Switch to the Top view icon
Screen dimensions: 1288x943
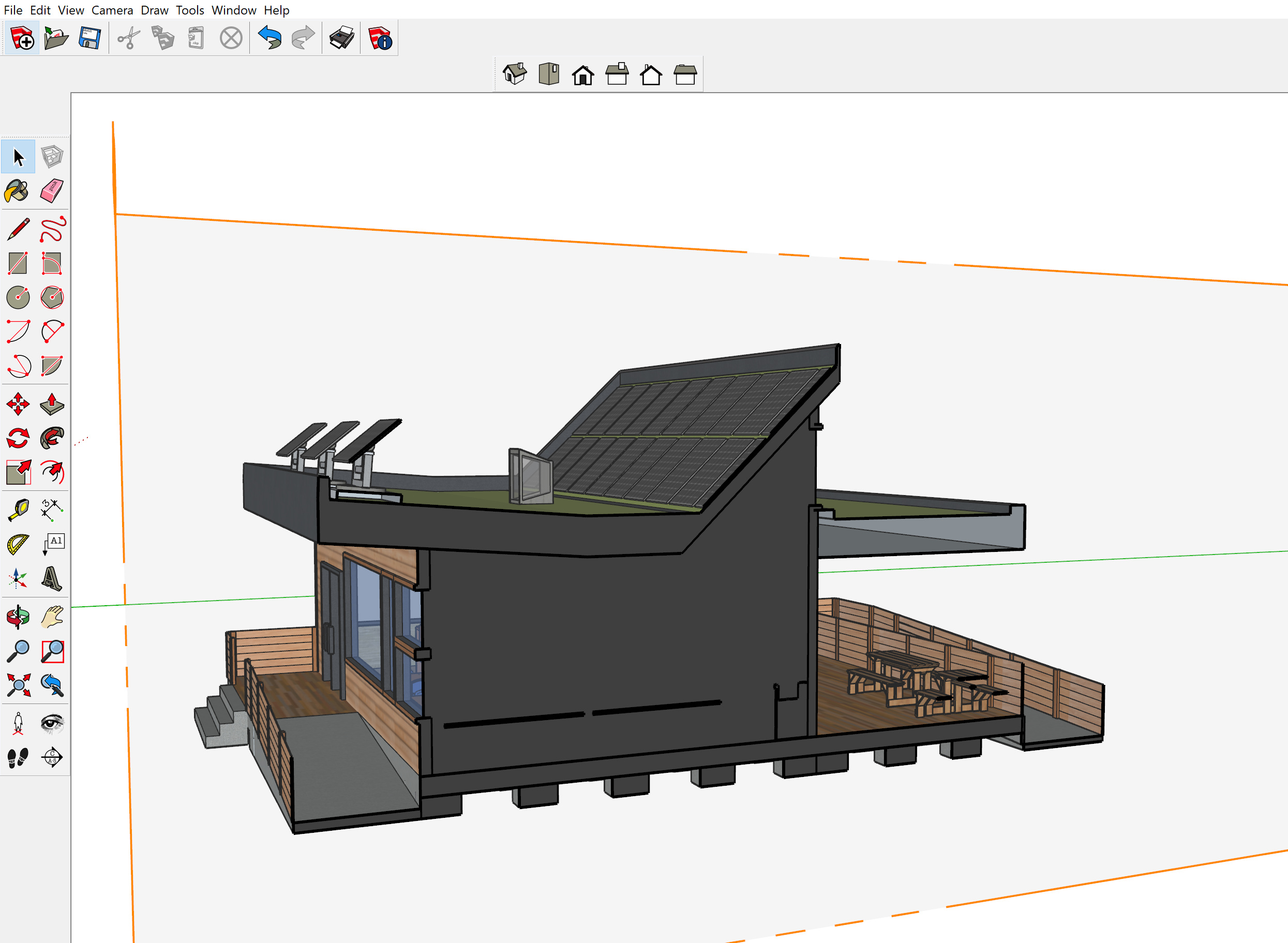(x=548, y=74)
